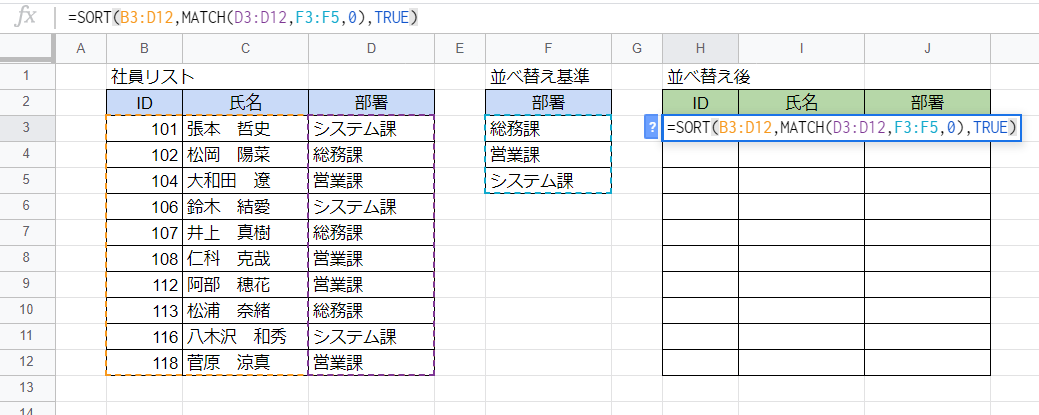Viewport: 1039px width, 415px height.
Task: Click the cell containing ID 104
Action: 144,180
